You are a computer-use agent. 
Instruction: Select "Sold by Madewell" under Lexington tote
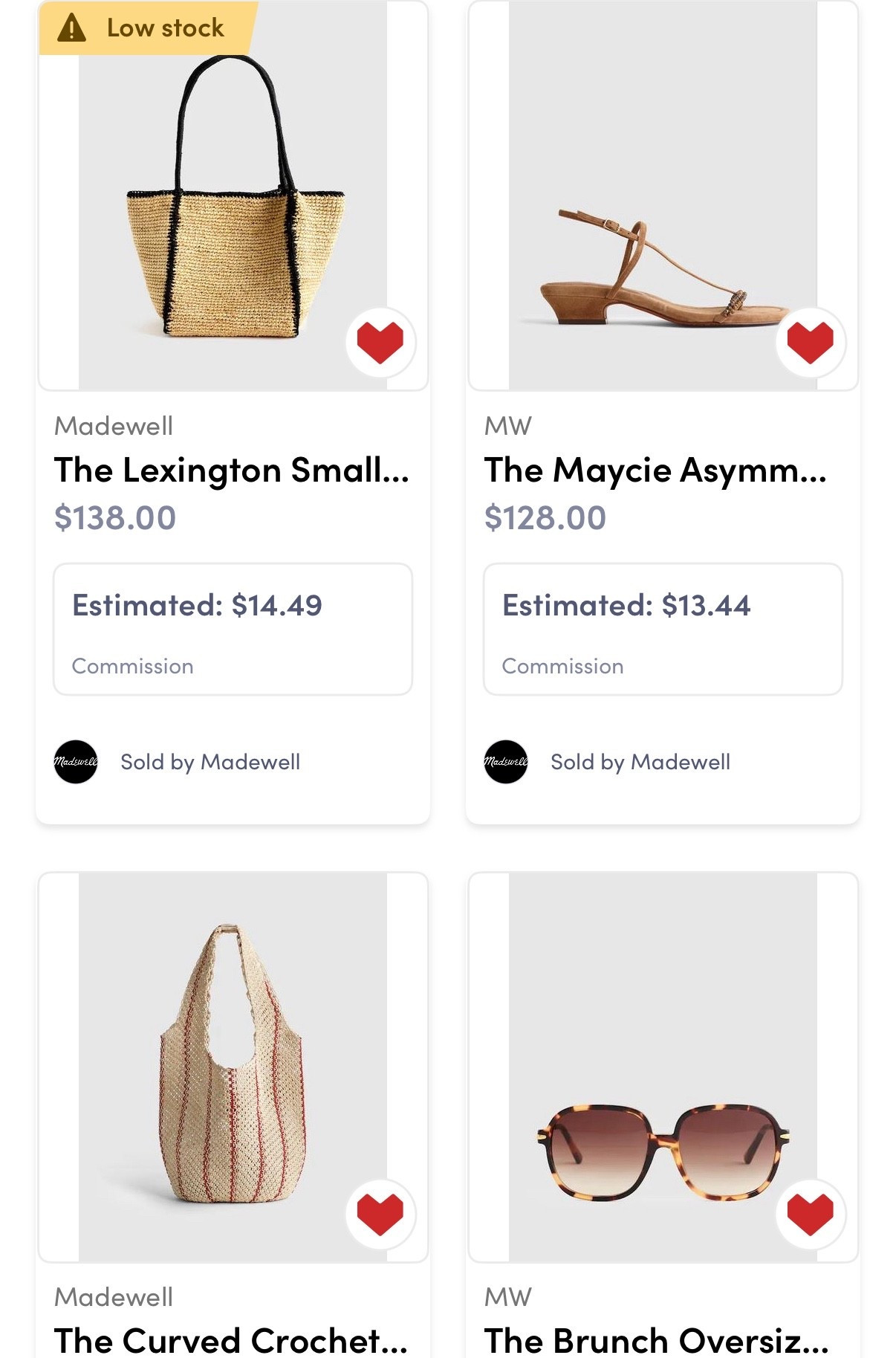(210, 762)
